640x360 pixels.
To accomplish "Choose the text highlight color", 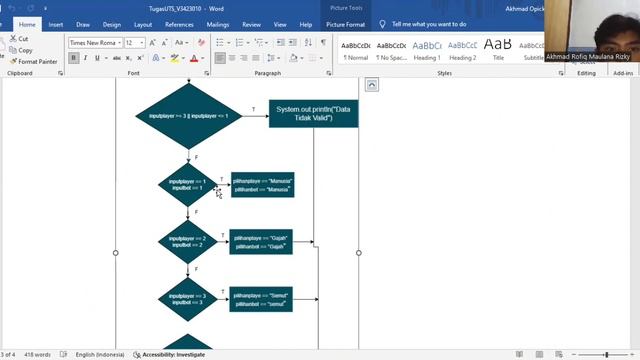I will pyautogui.click(x=175, y=58).
